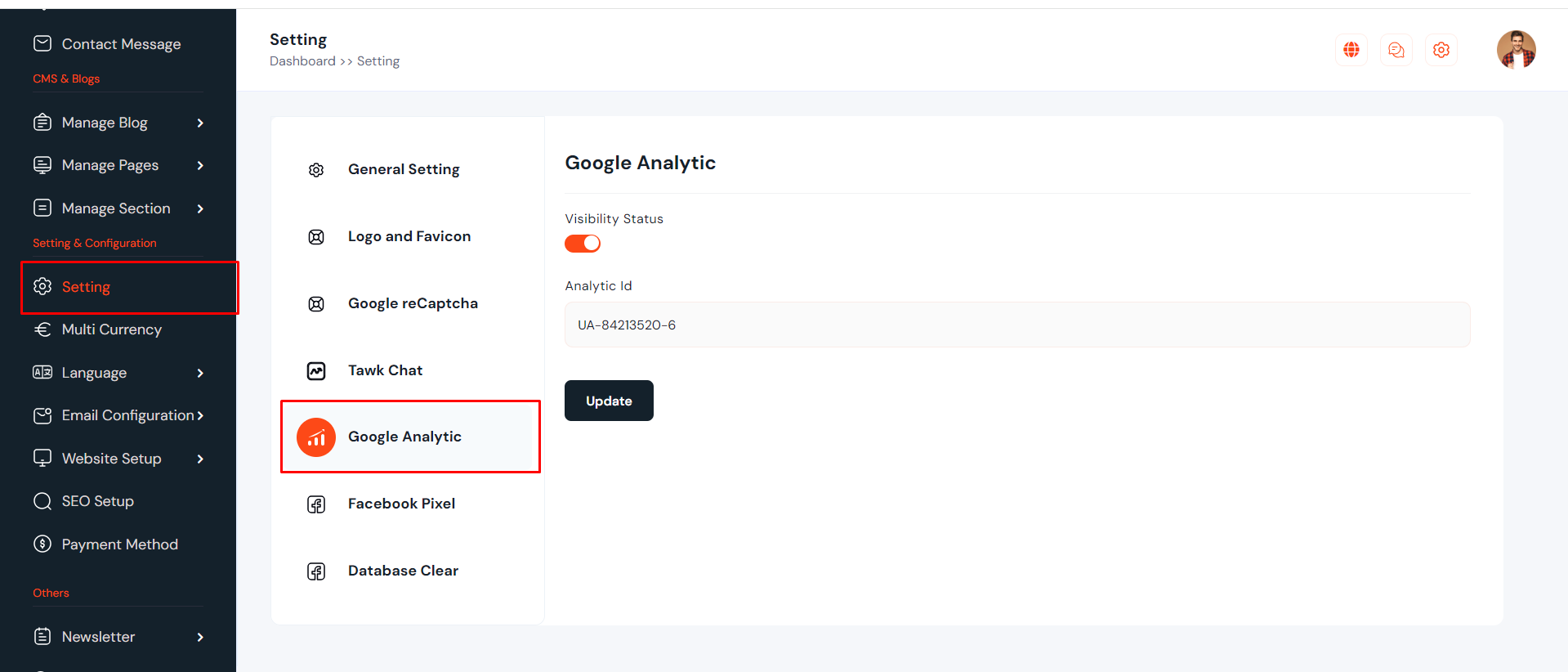
Task: Expand the Manage Blog submenu
Action: click(200, 123)
